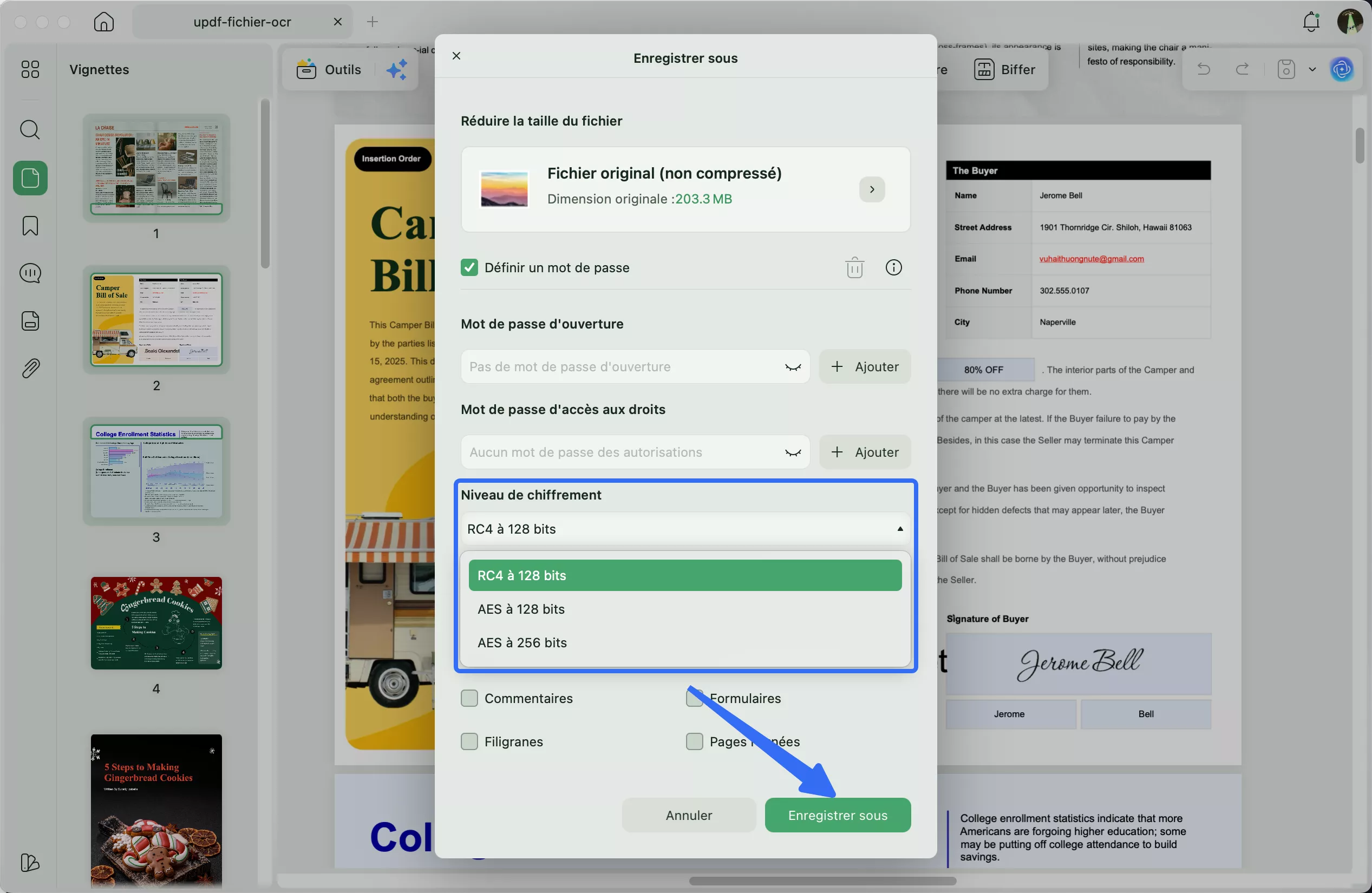Click the notification bell icon

[x=1311, y=22]
